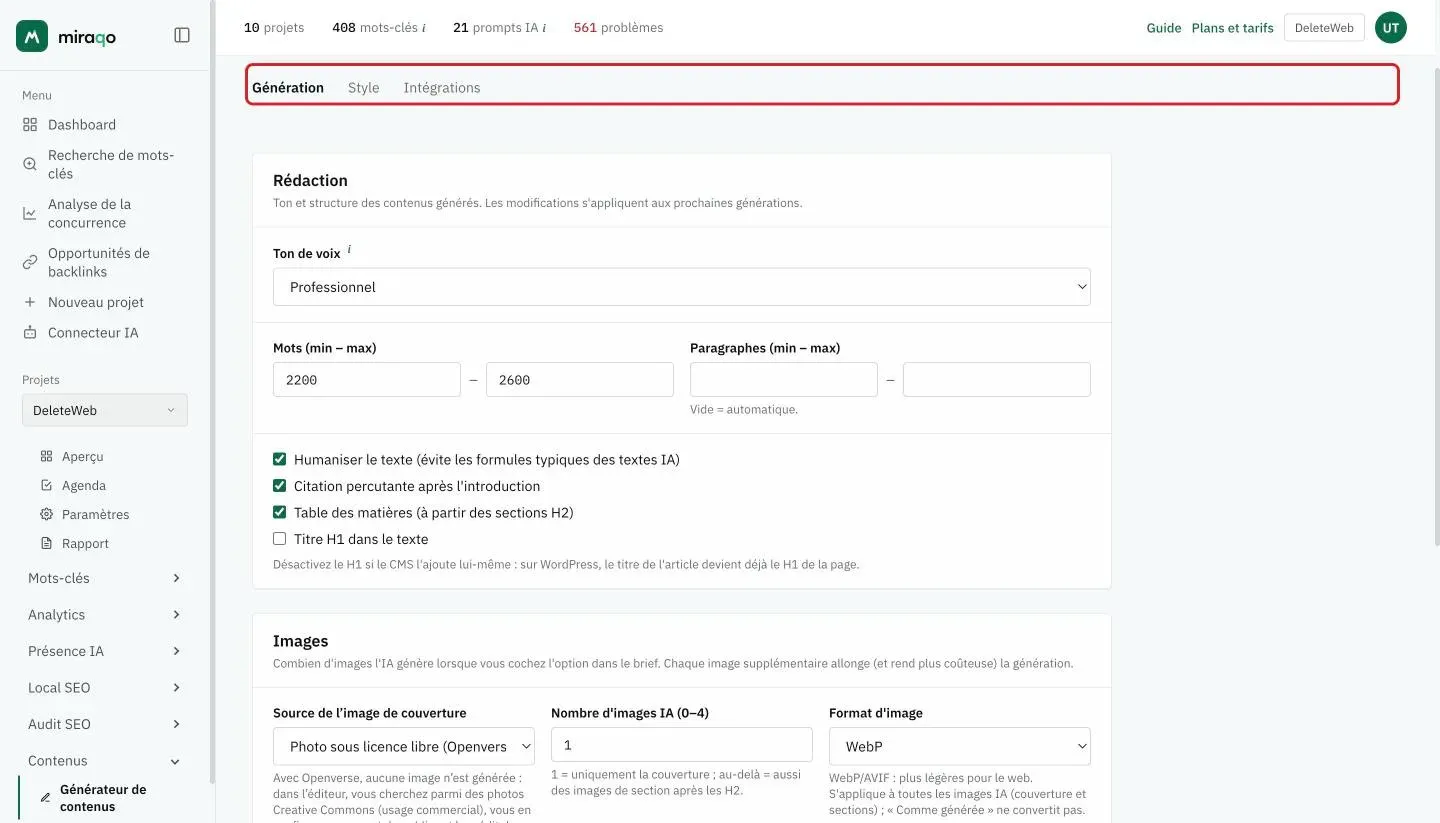The width and height of the screenshot is (1440, 823).
Task: Uncheck Humaniser le texte checkbox
Action: point(280,460)
